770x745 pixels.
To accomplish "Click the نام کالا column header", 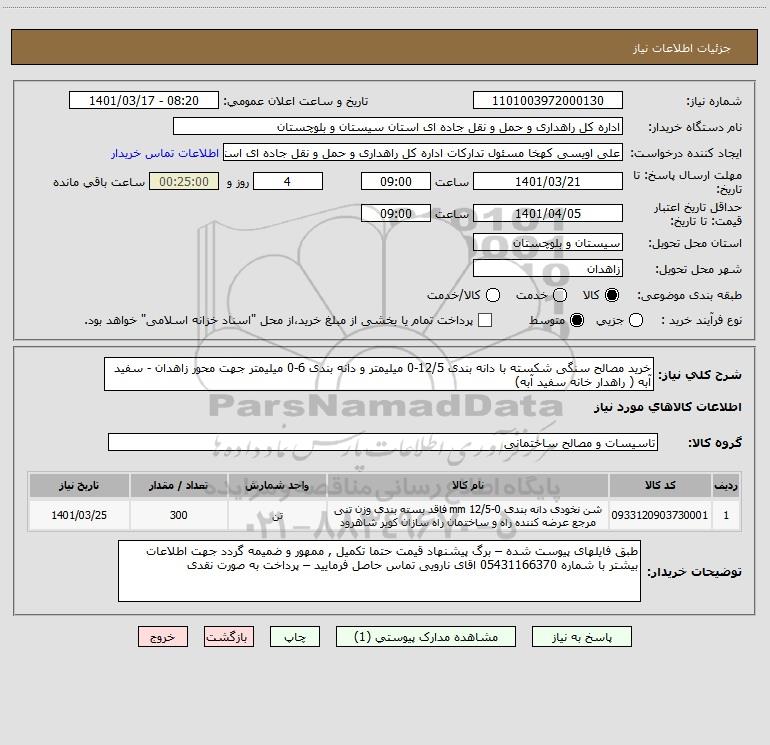I will tap(468, 486).
